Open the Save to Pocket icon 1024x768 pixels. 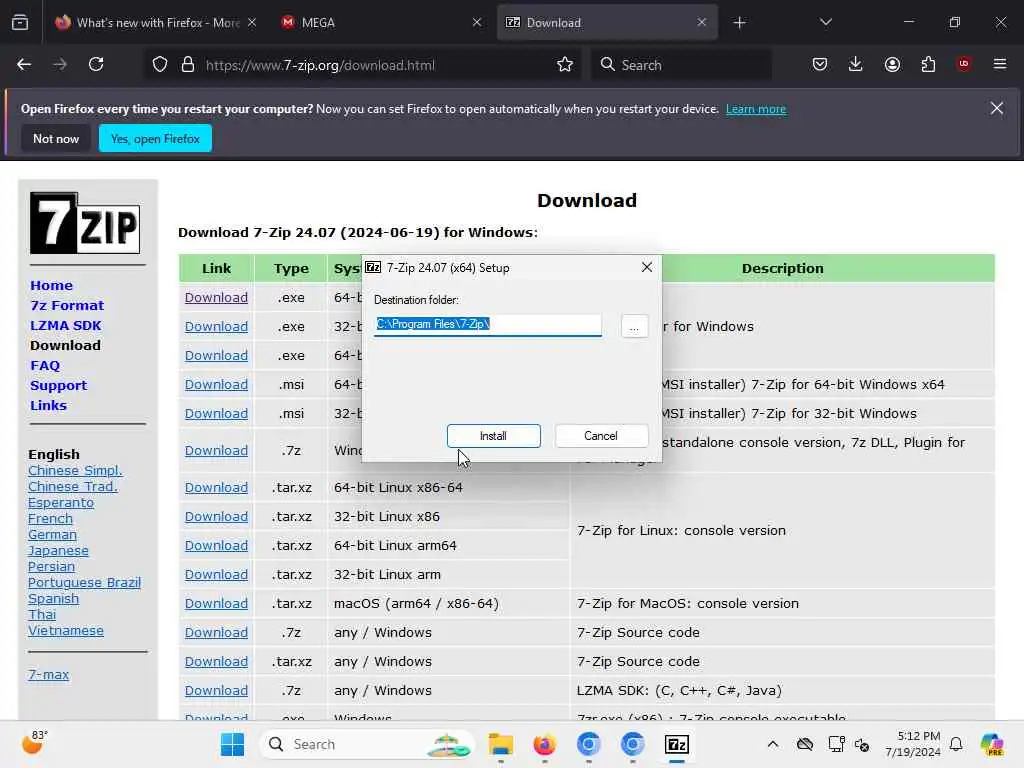click(x=820, y=65)
